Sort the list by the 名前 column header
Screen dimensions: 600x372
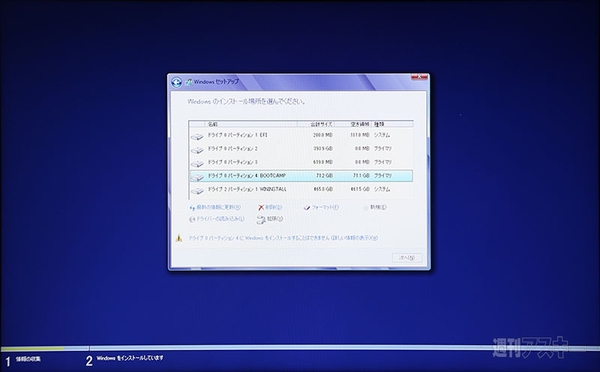pyautogui.click(x=251, y=124)
